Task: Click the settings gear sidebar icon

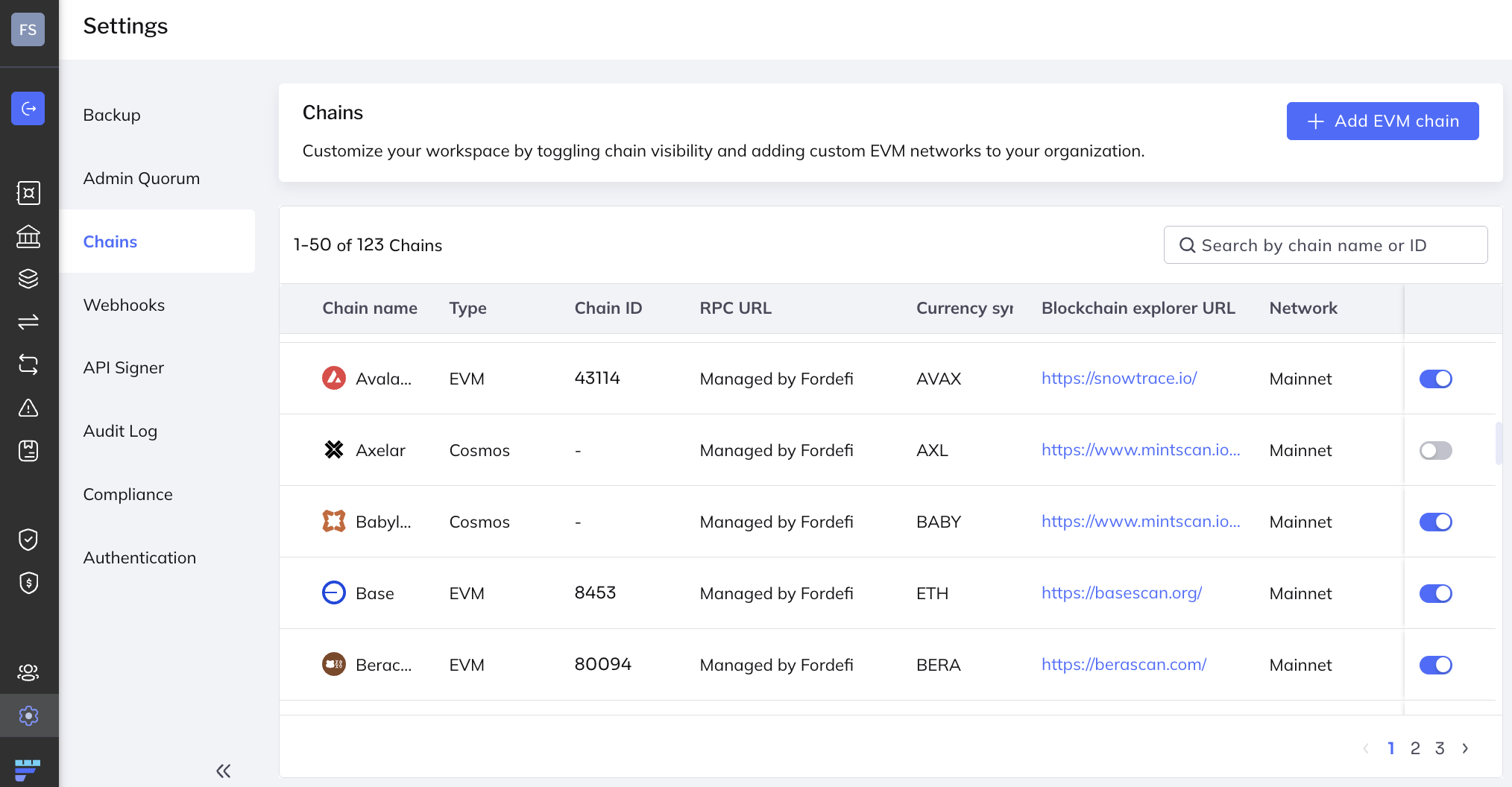Action: click(x=28, y=715)
